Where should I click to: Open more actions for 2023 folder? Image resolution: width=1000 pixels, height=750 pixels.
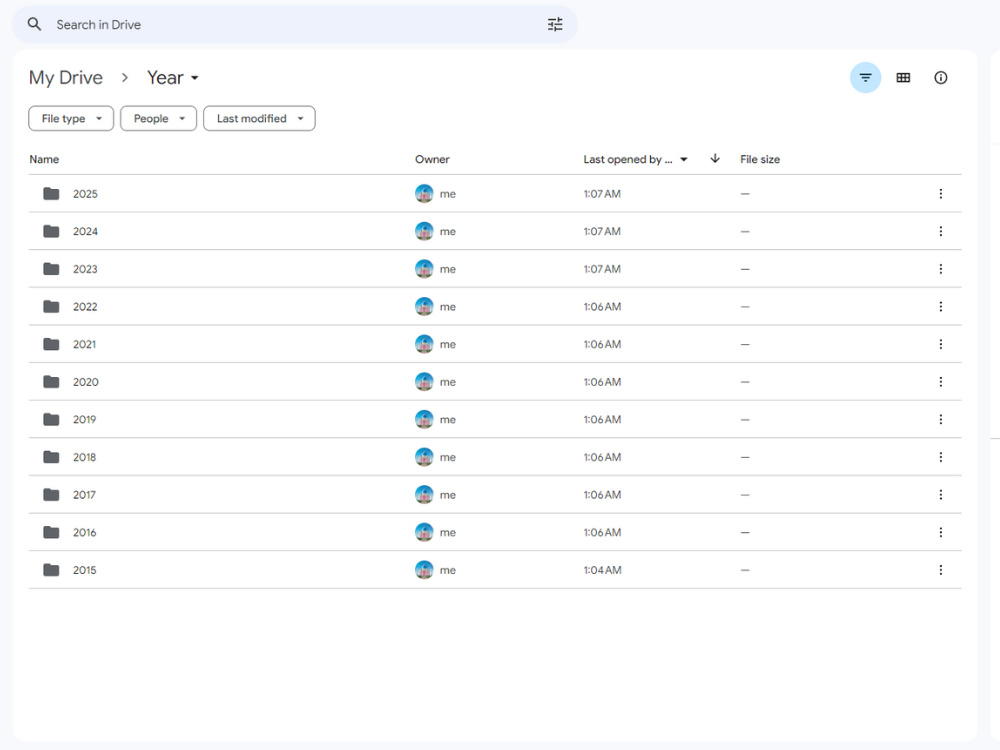(940, 269)
